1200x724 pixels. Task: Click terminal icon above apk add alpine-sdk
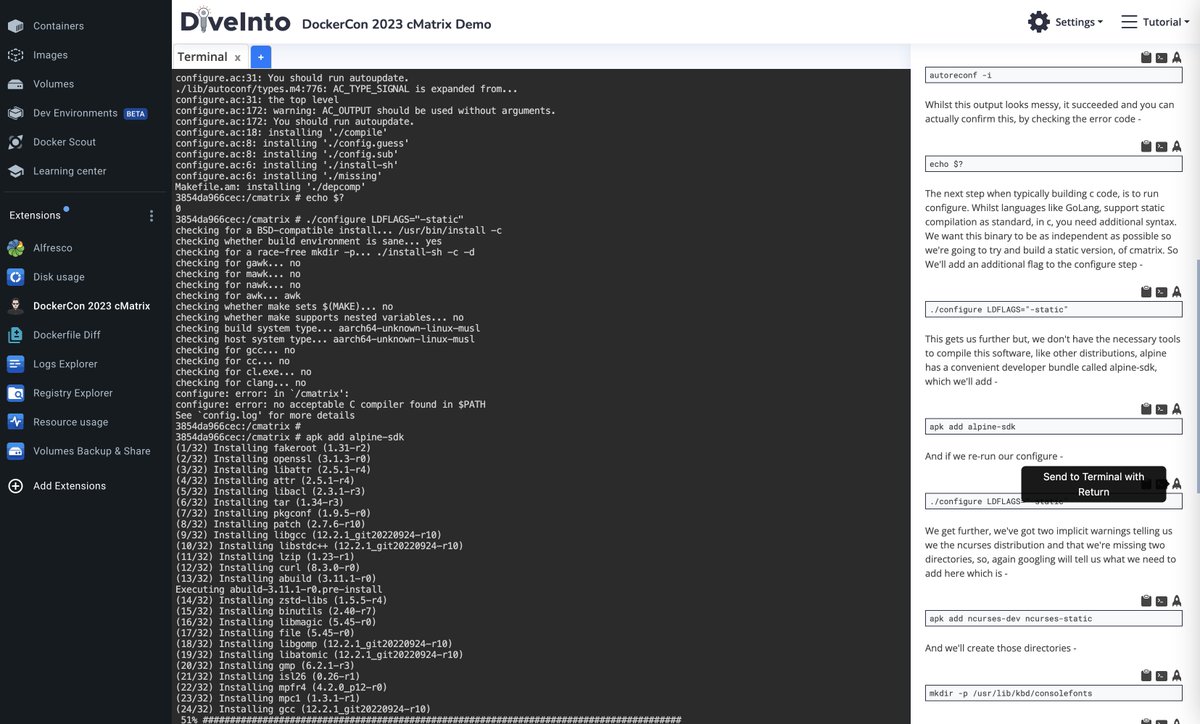[x=1161, y=409]
